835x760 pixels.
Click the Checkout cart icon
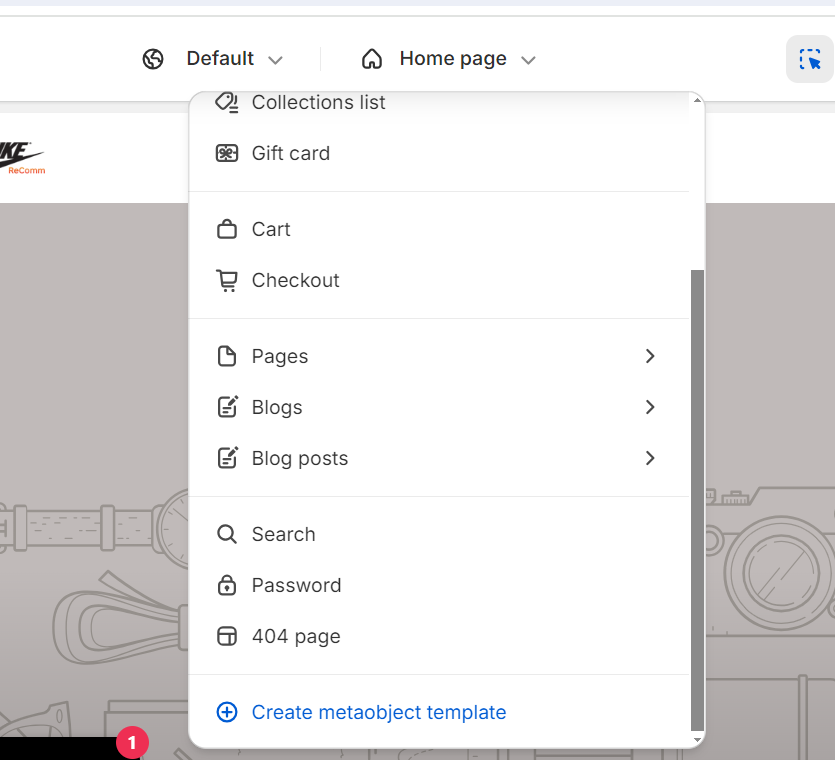click(227, 281)
